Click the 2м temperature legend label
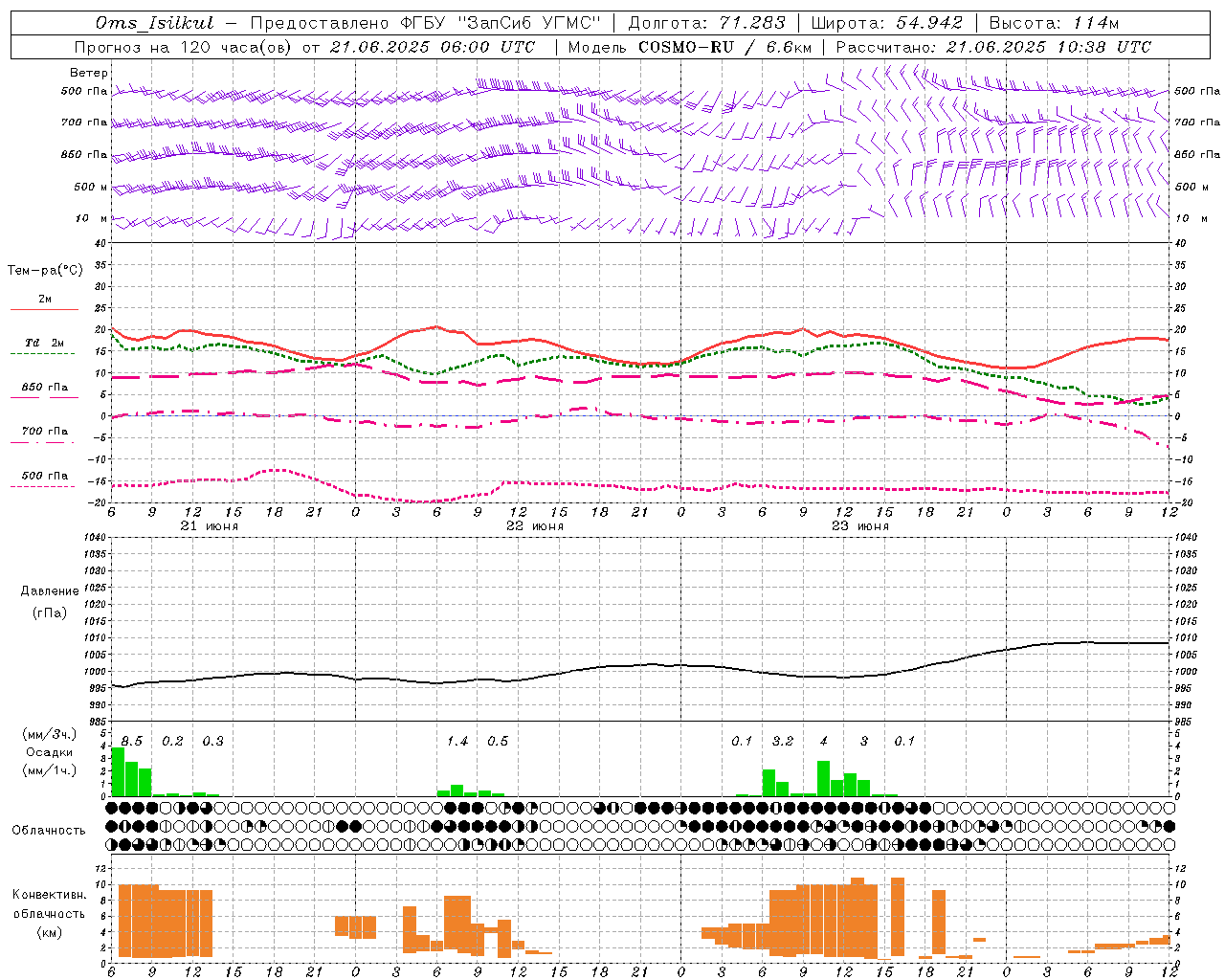 45,299
